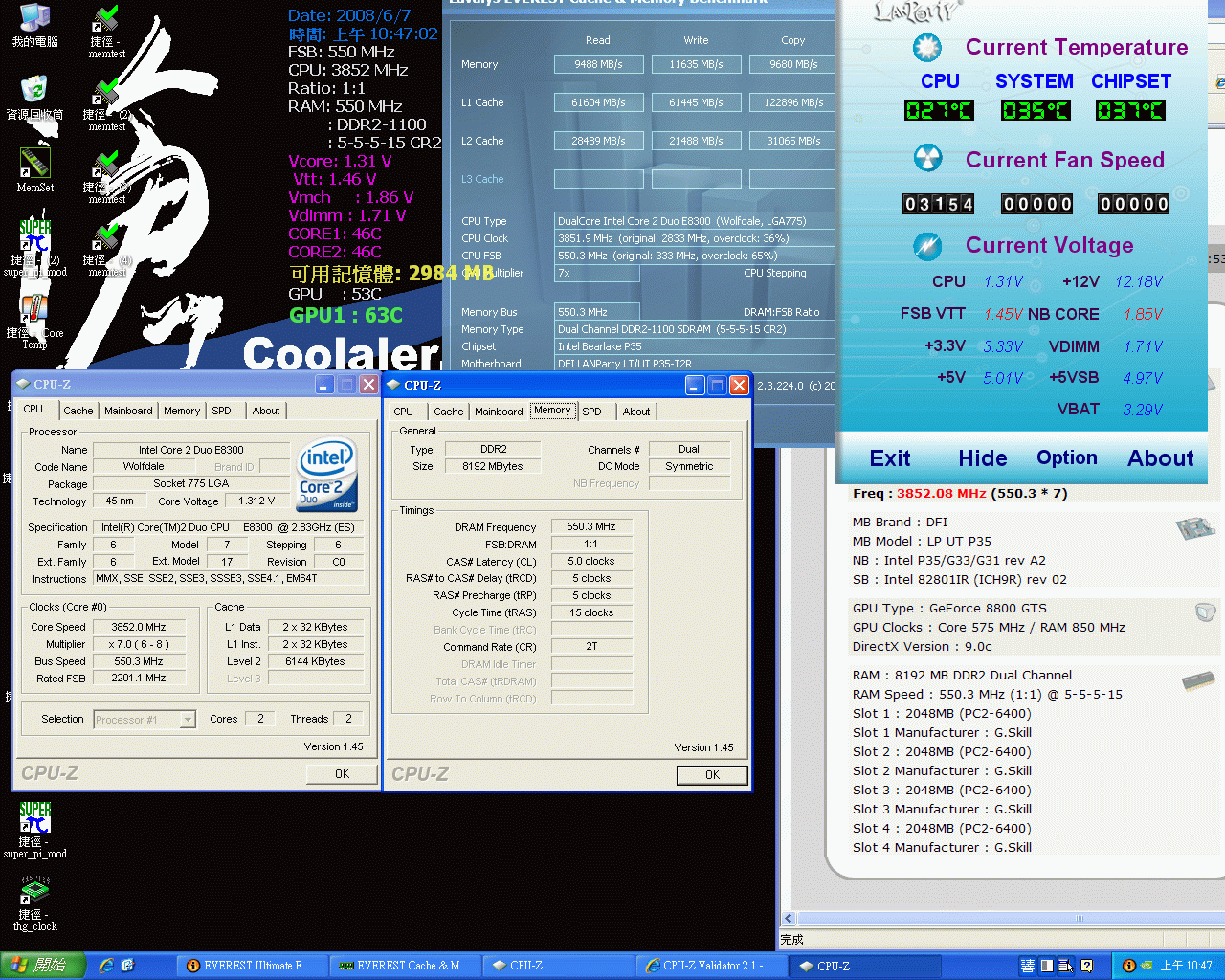This screenshot has width=1225, height=980.
Task: Click Exit in Smart Guardian panel
Action: (890, 458)
